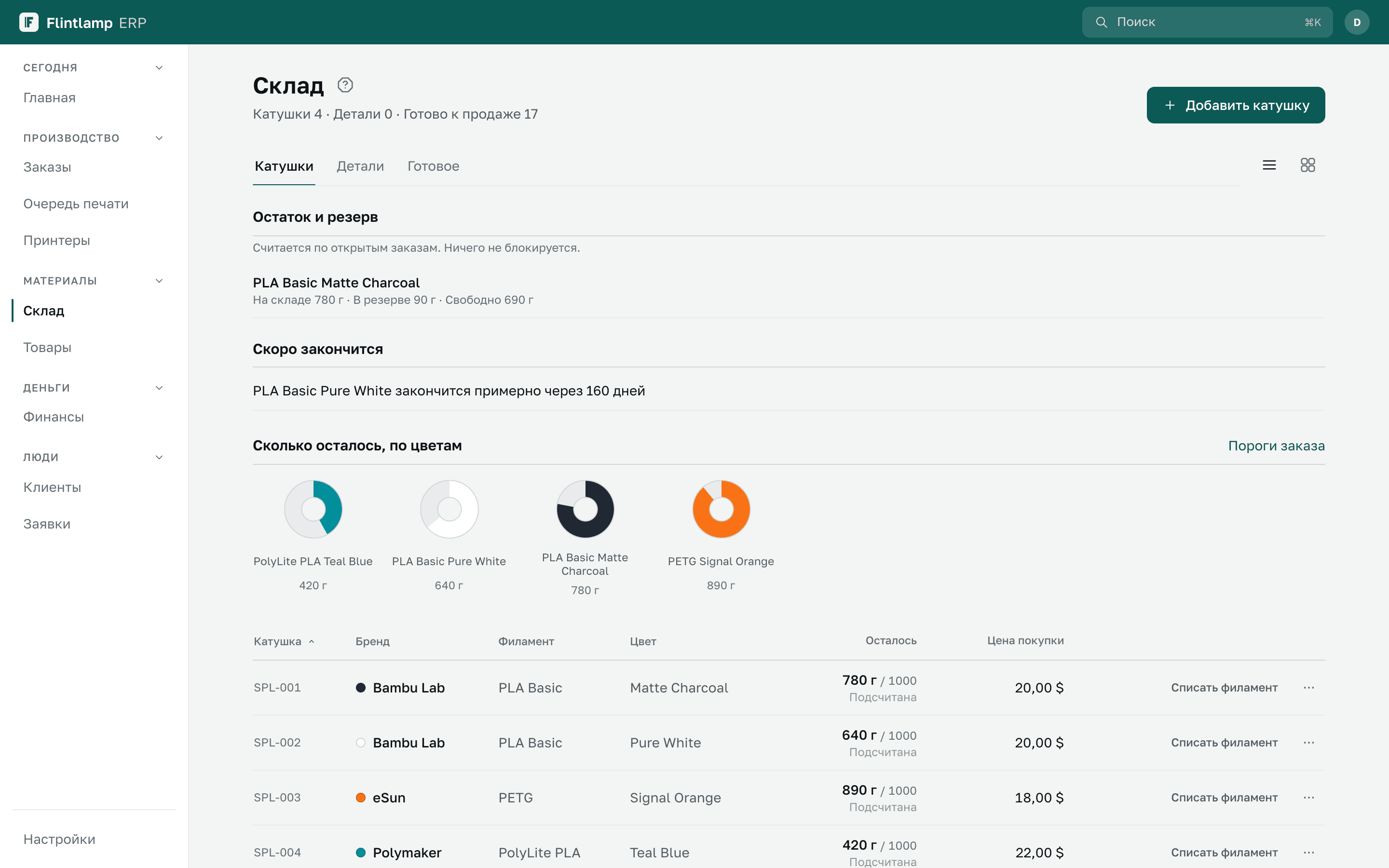Focus the Поиск search field

(1207, 22)
